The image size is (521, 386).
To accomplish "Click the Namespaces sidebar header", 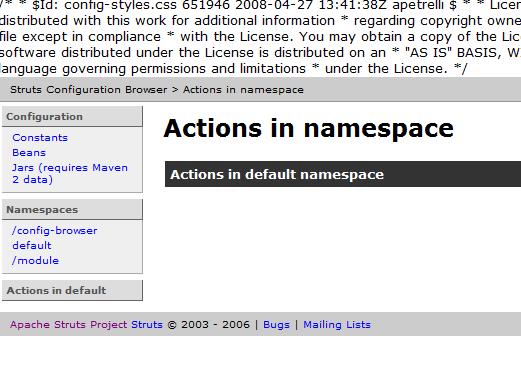I will 72,210.
